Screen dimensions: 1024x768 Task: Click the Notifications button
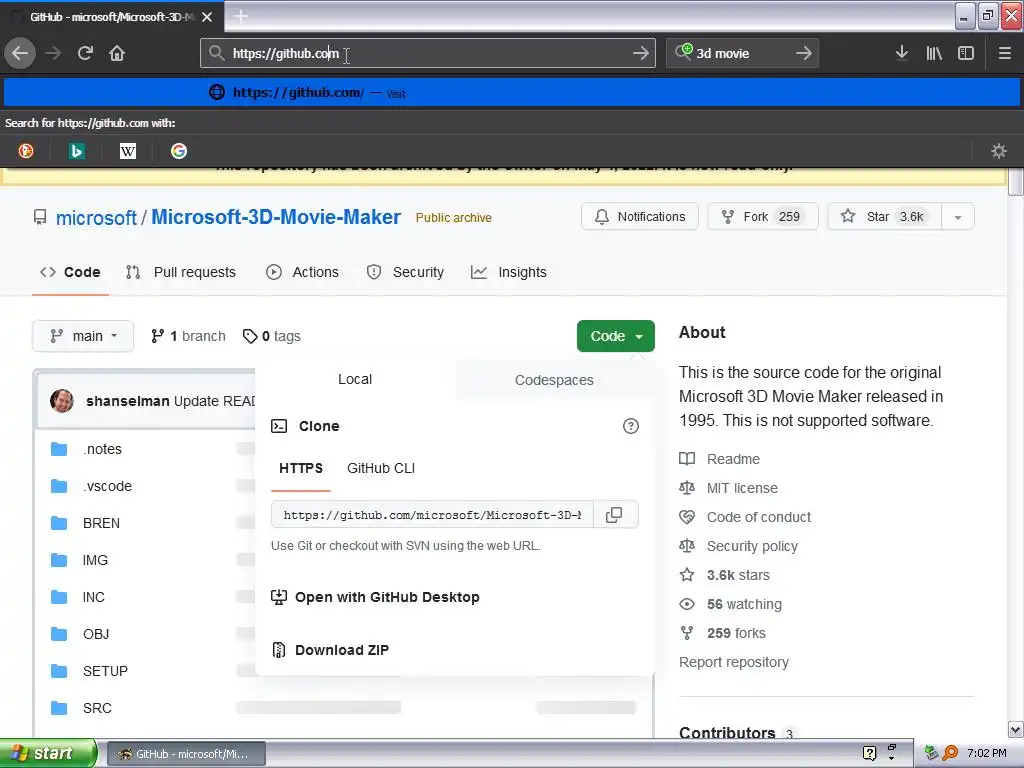point(640,217)
